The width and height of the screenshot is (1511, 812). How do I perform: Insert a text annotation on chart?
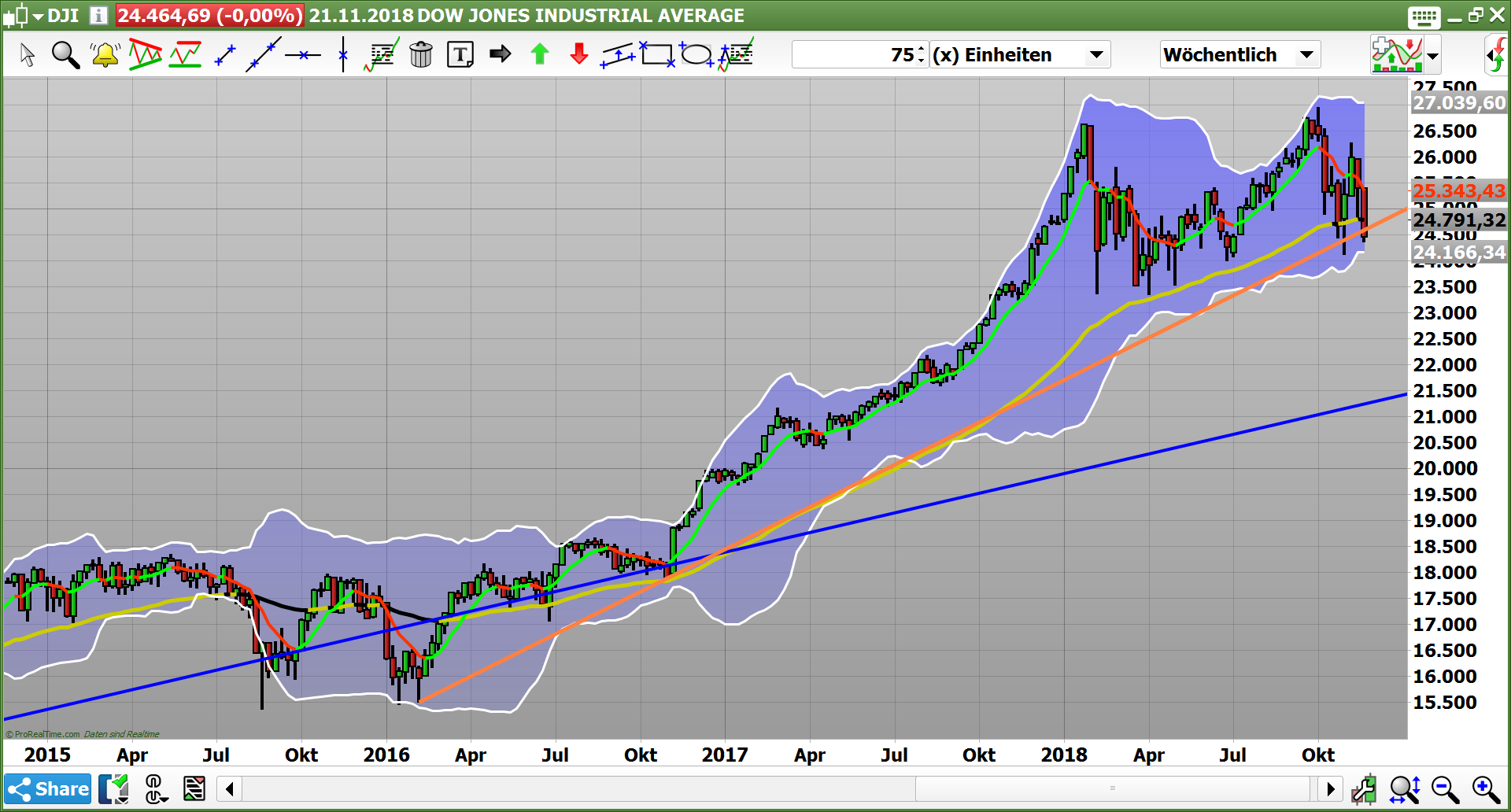coord(460,55)
